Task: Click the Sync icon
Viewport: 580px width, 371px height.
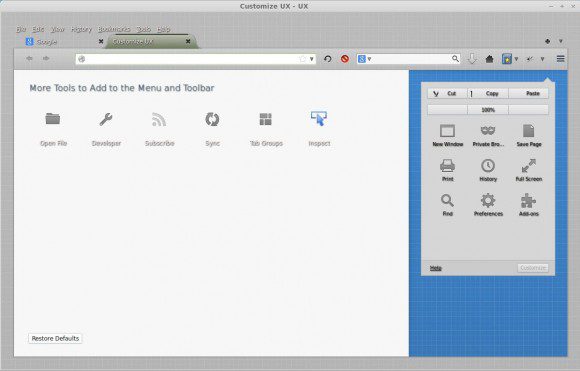Action: (x=212, y=119)
